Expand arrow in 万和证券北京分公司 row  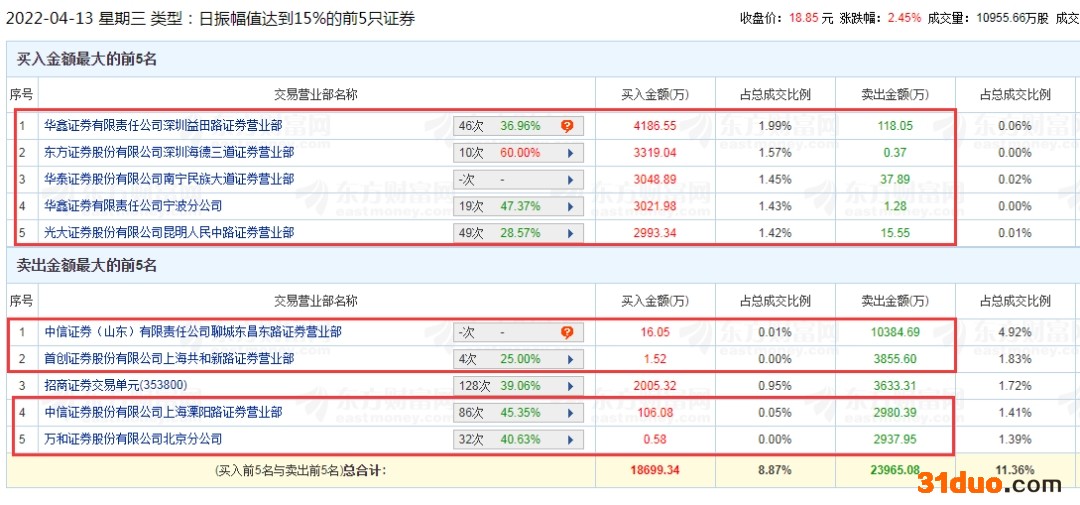570,439
